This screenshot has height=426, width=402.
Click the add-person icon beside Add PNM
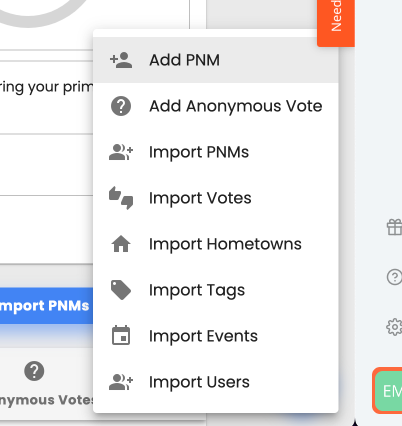(x=121, y=60)
